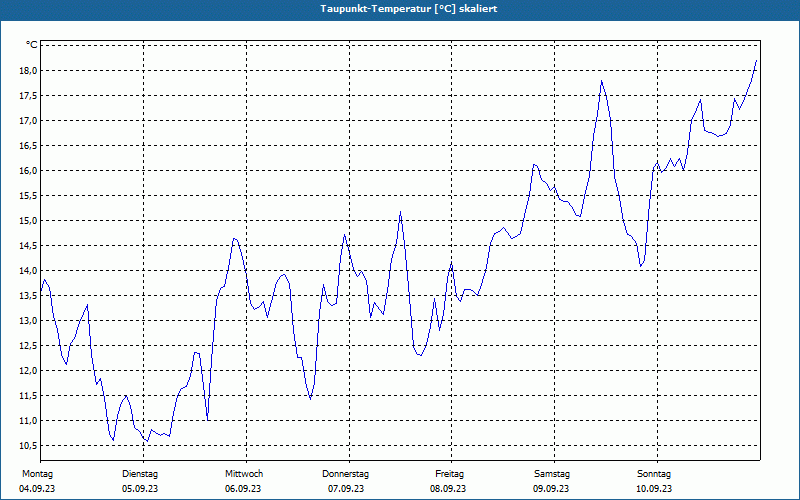Click the date 10.09.23
Image resolution: width=800 pixels, height=500 pixels.
654,489
